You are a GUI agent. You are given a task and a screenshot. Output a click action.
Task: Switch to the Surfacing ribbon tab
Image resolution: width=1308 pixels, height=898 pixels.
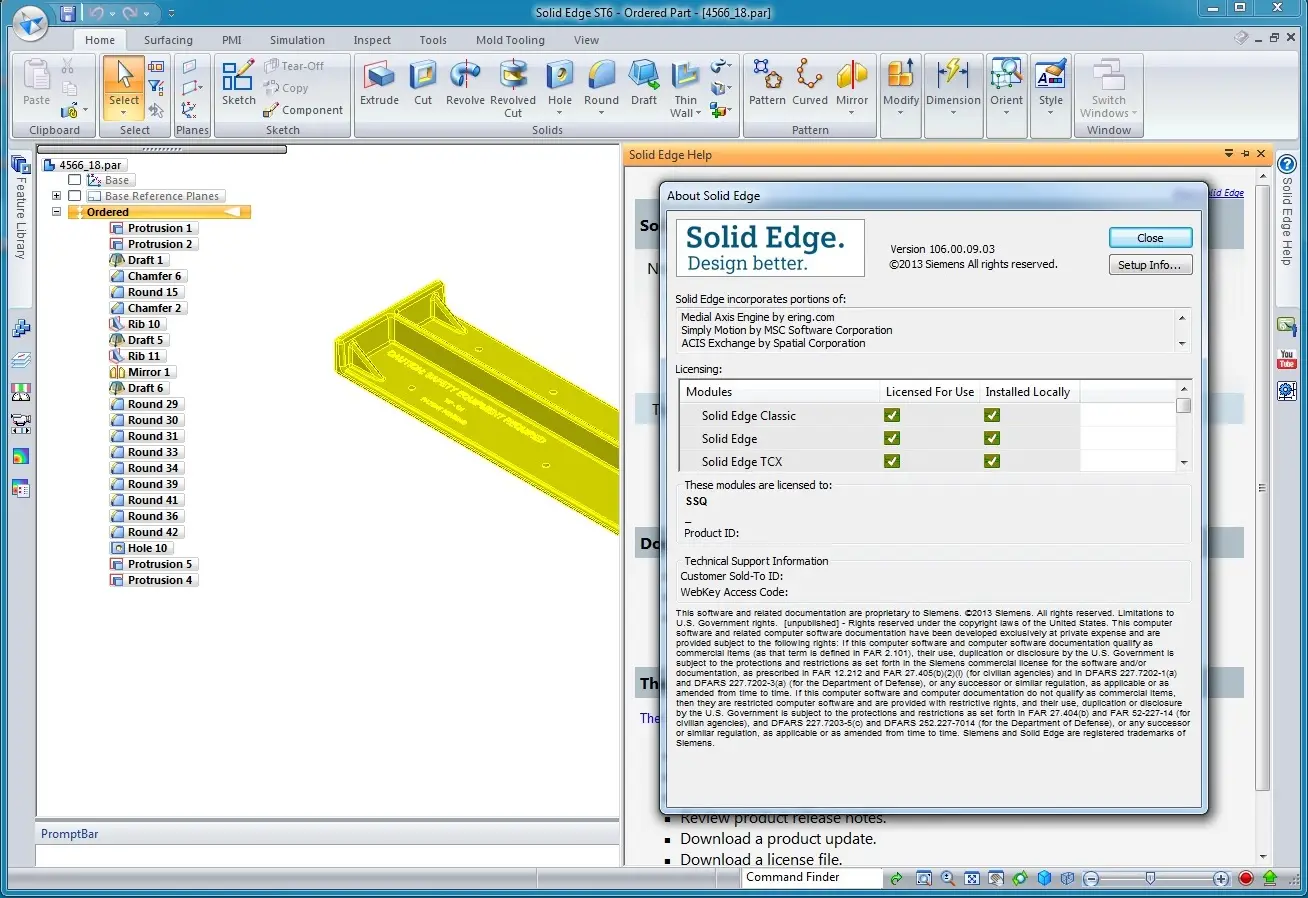click(168, 40)
